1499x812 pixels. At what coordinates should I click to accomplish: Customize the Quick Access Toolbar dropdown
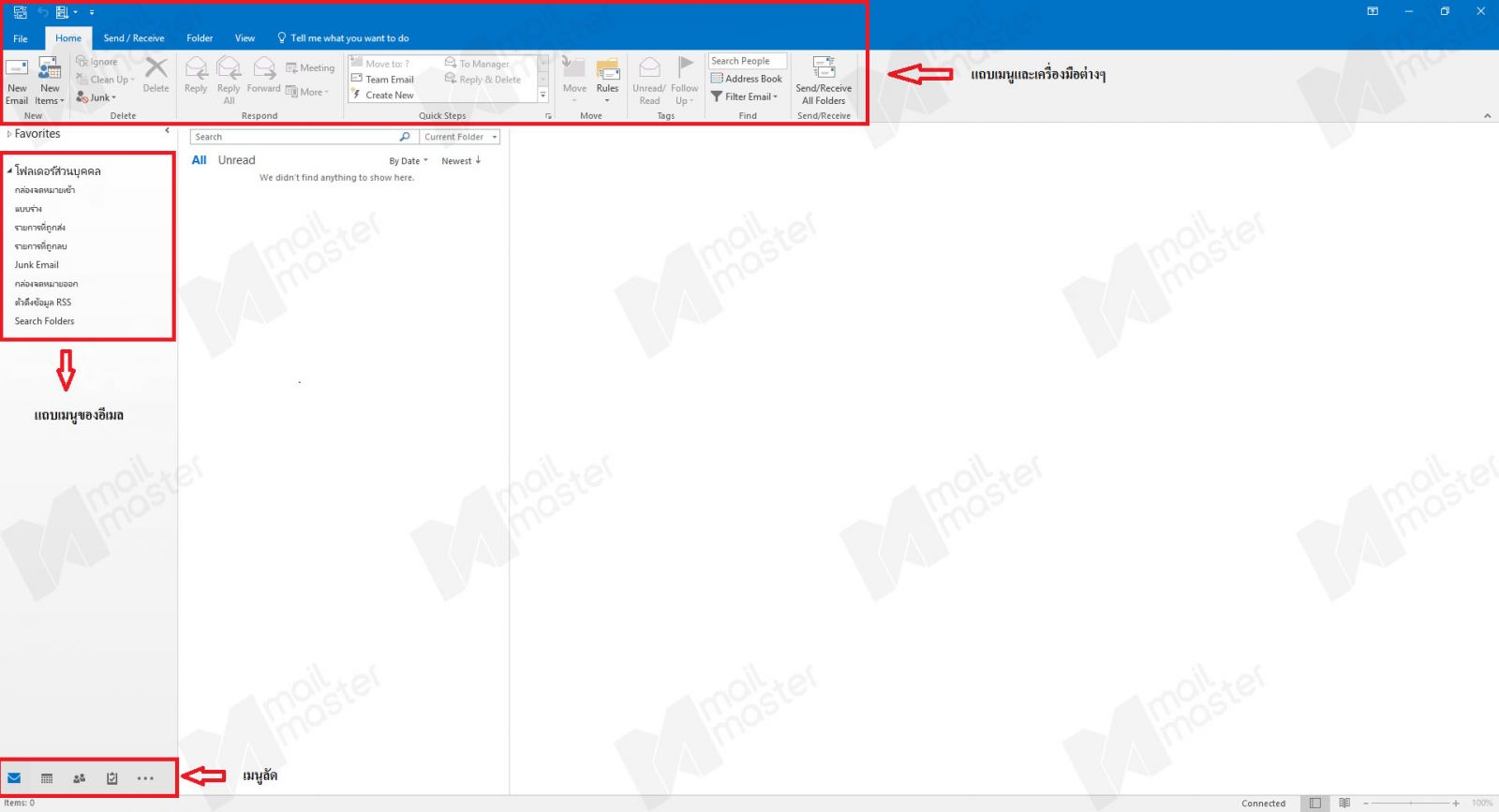[x=92, y=13]
